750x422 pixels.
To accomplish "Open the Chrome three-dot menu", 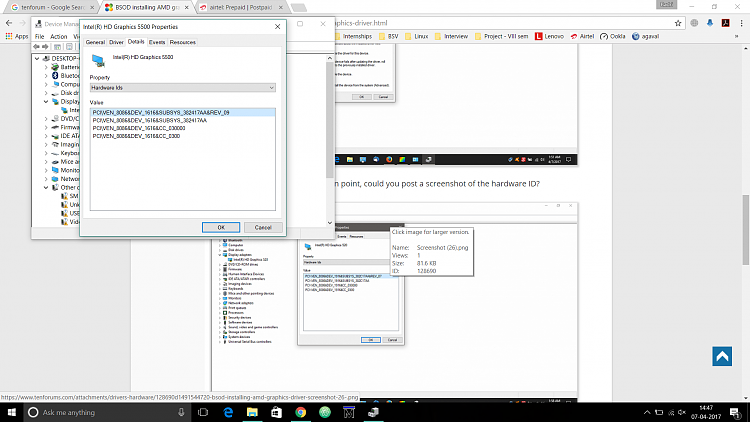I will pyautogui.click(x=741, y=23).
